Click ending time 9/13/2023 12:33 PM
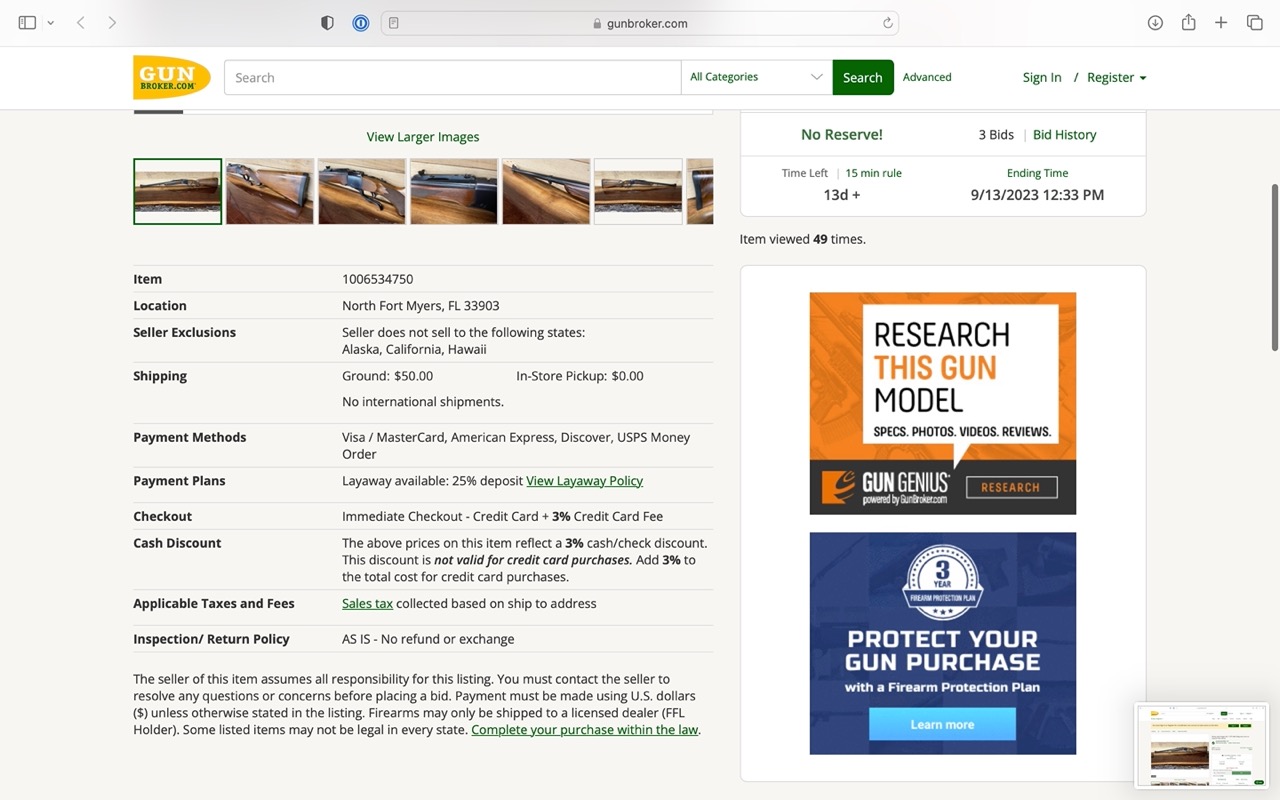The width and height of the screenshot is (1280, 800). pos(1037,195)
